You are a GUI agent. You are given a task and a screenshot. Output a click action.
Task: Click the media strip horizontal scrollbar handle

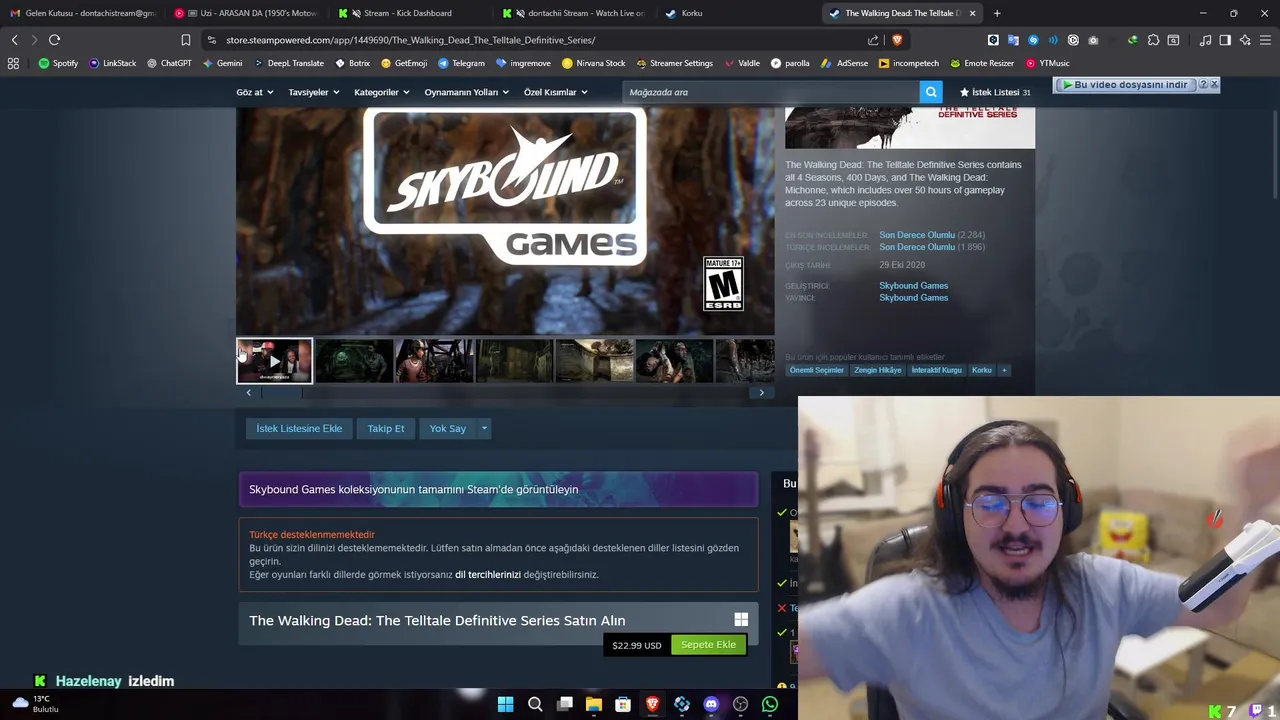[x=281, y=393]
